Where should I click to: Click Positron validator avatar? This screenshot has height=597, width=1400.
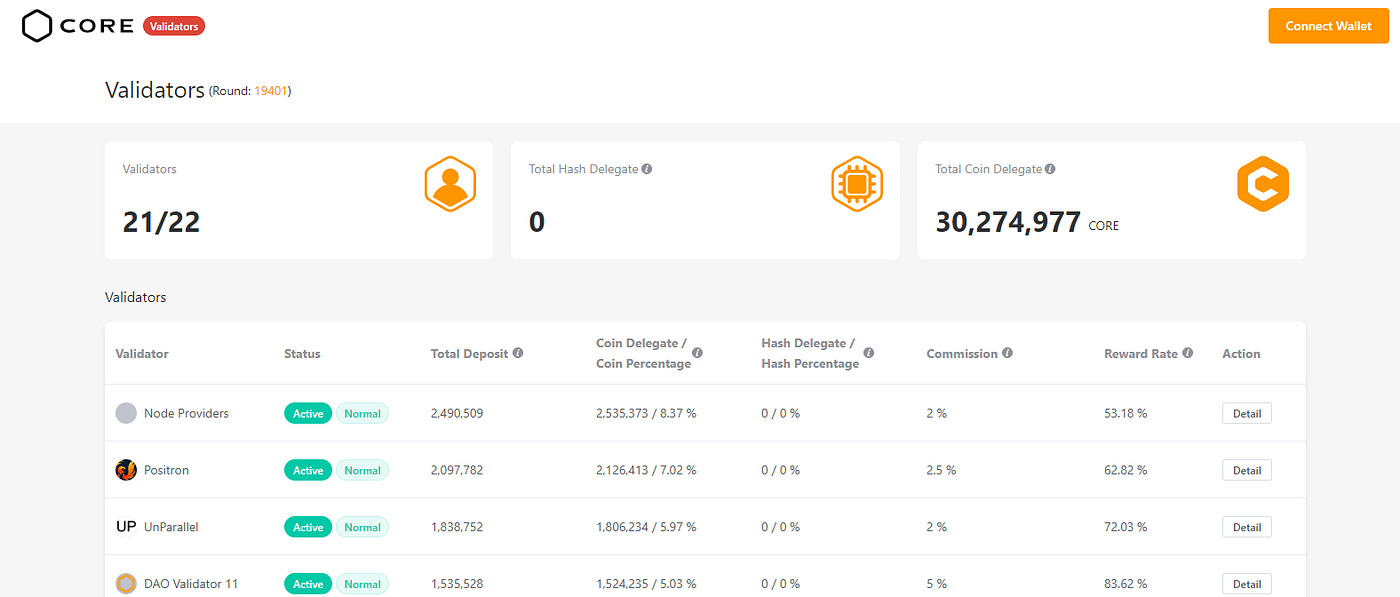[126, 470]
